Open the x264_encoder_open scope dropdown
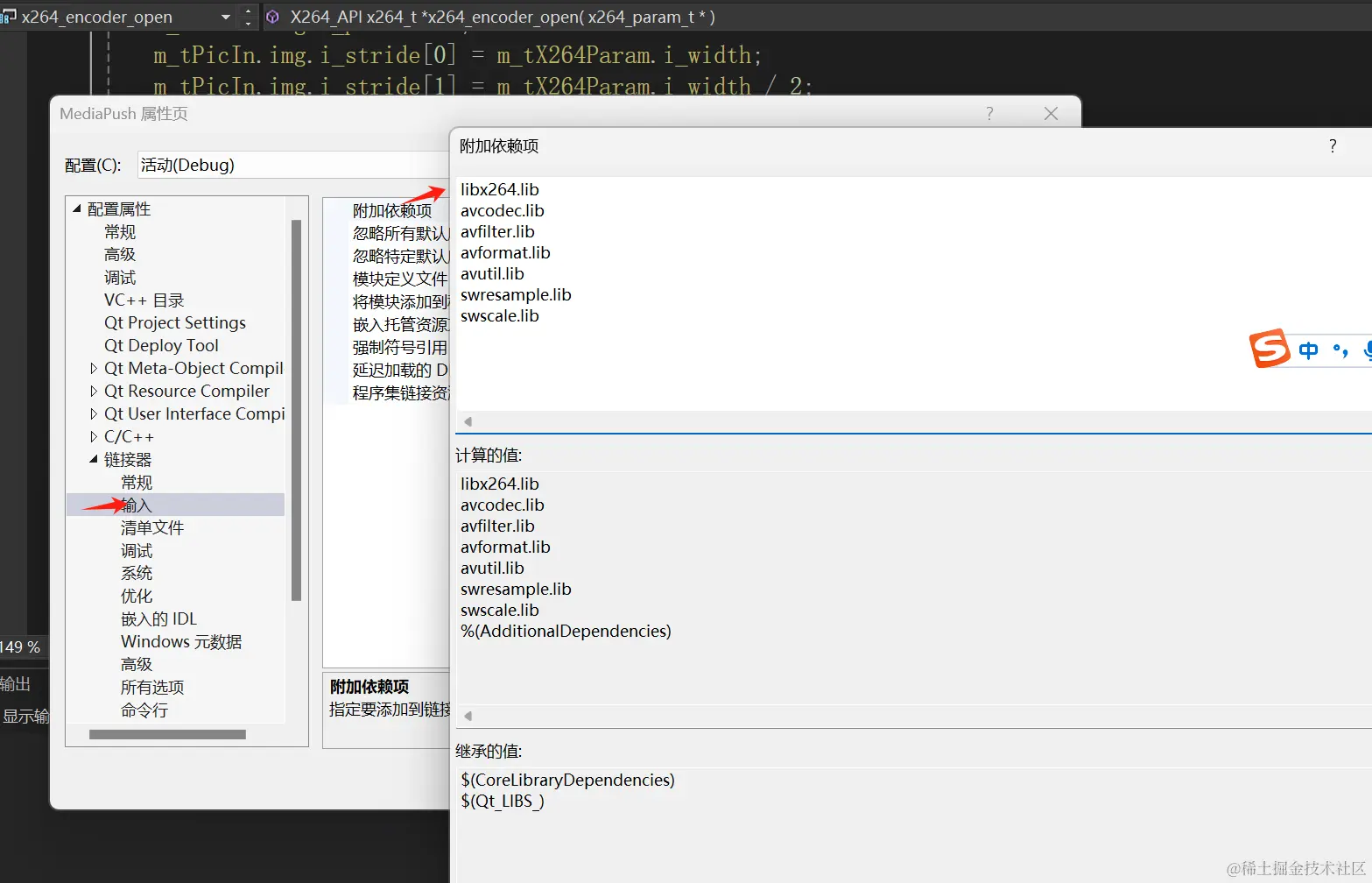 click(x=225, y=17)
